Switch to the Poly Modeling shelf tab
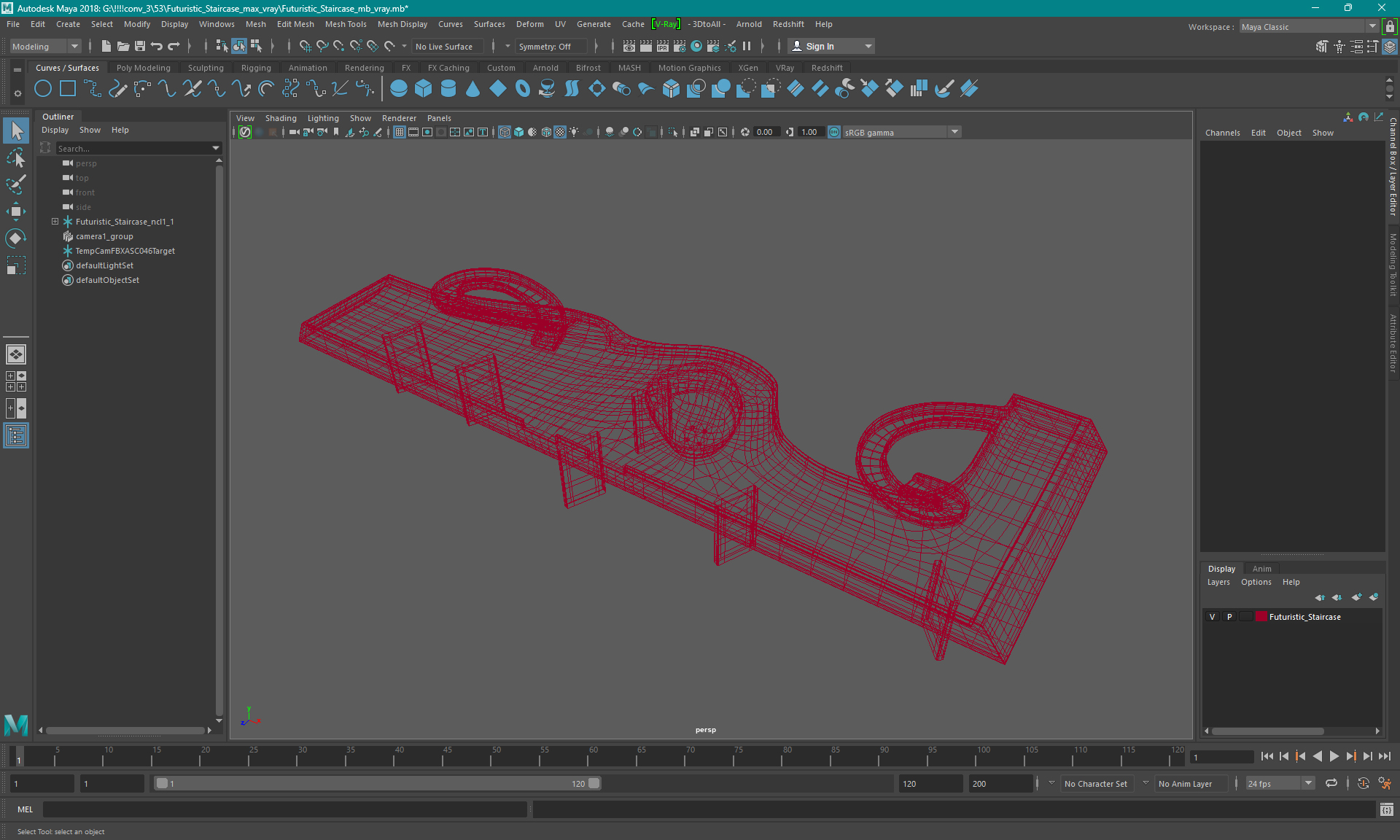 (143, 68)
